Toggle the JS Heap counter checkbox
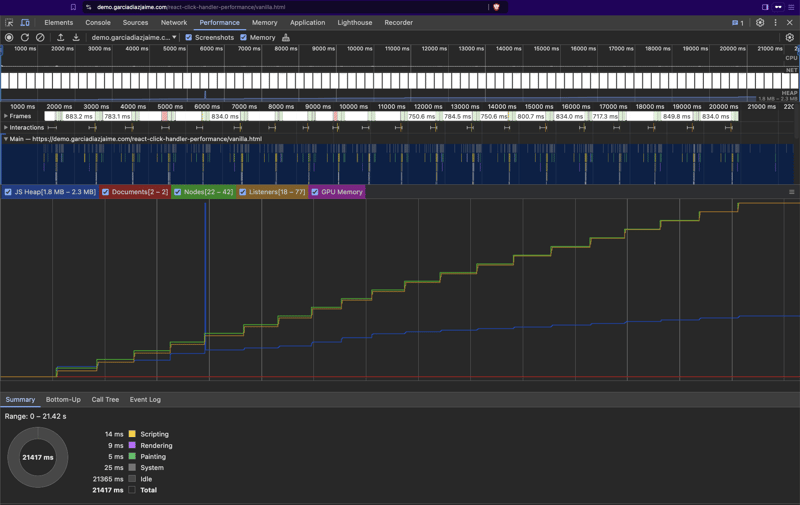This screenshot has height=505, width=800. pos(8,192)
